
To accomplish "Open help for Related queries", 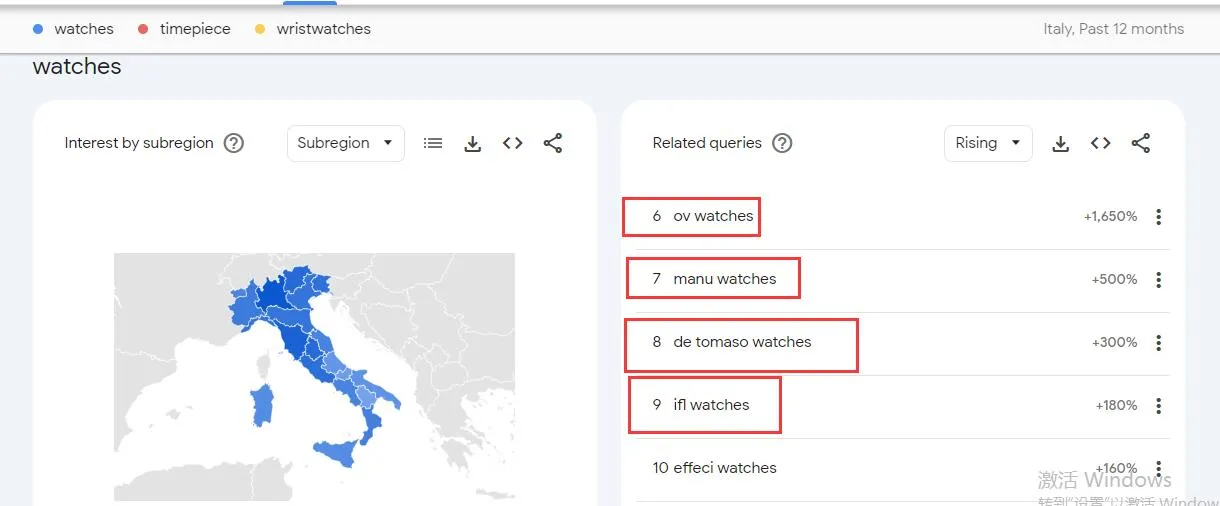I will tap(782, 143).
